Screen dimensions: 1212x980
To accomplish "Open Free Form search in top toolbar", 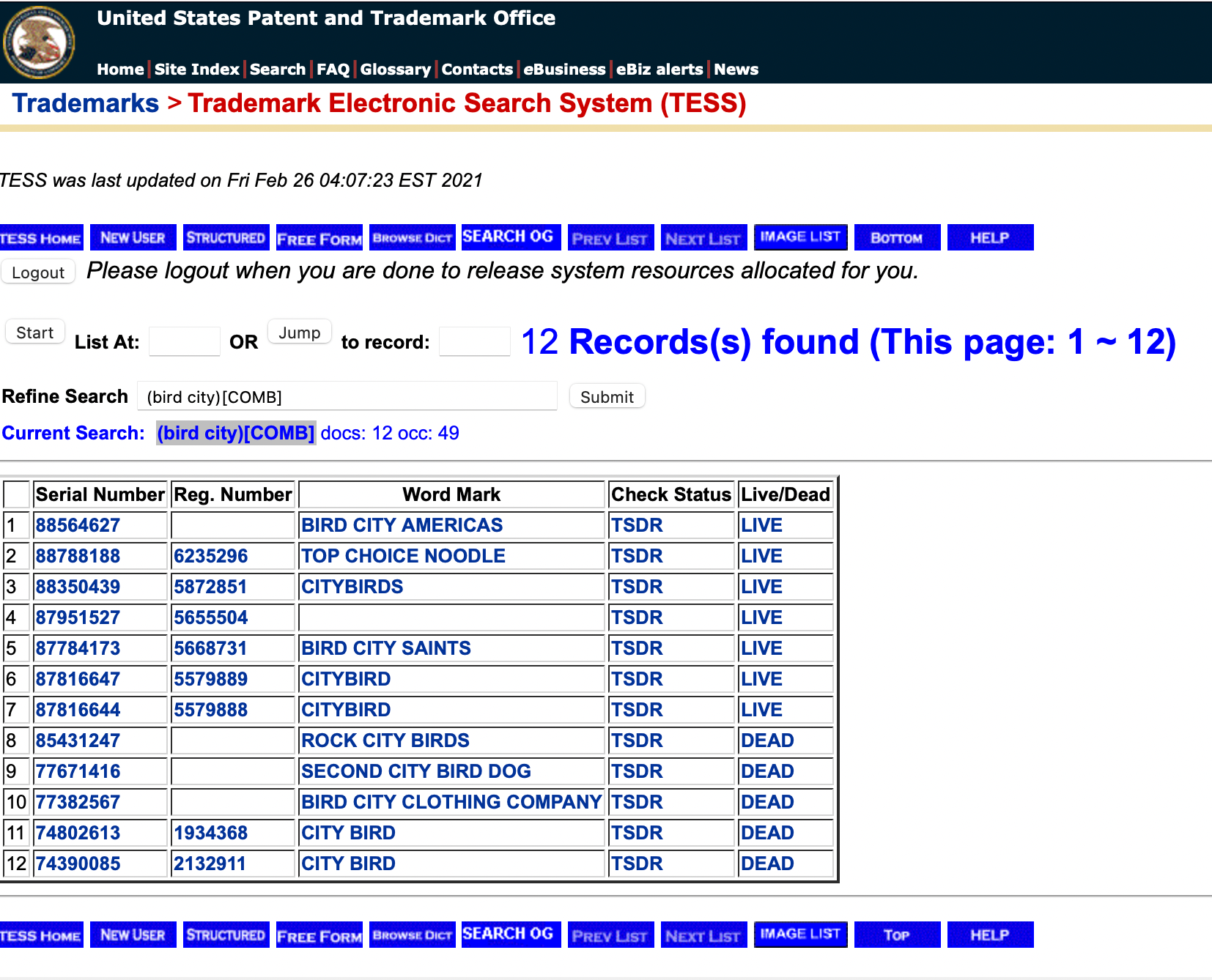I will tap(319, 237).
